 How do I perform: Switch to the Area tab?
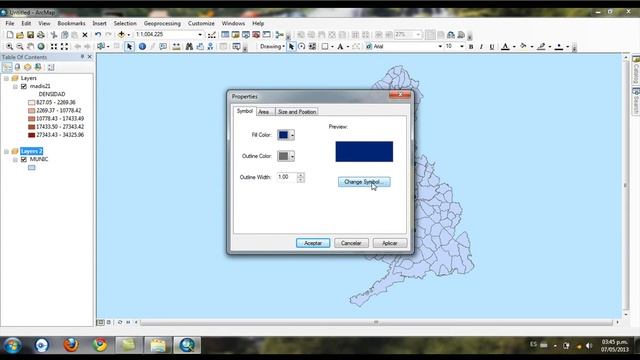pos(264,112)
